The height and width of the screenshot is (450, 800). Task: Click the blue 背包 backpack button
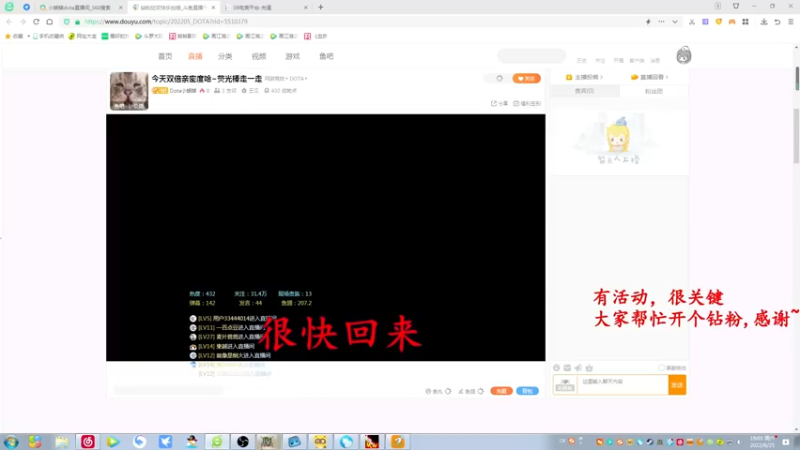527,391
